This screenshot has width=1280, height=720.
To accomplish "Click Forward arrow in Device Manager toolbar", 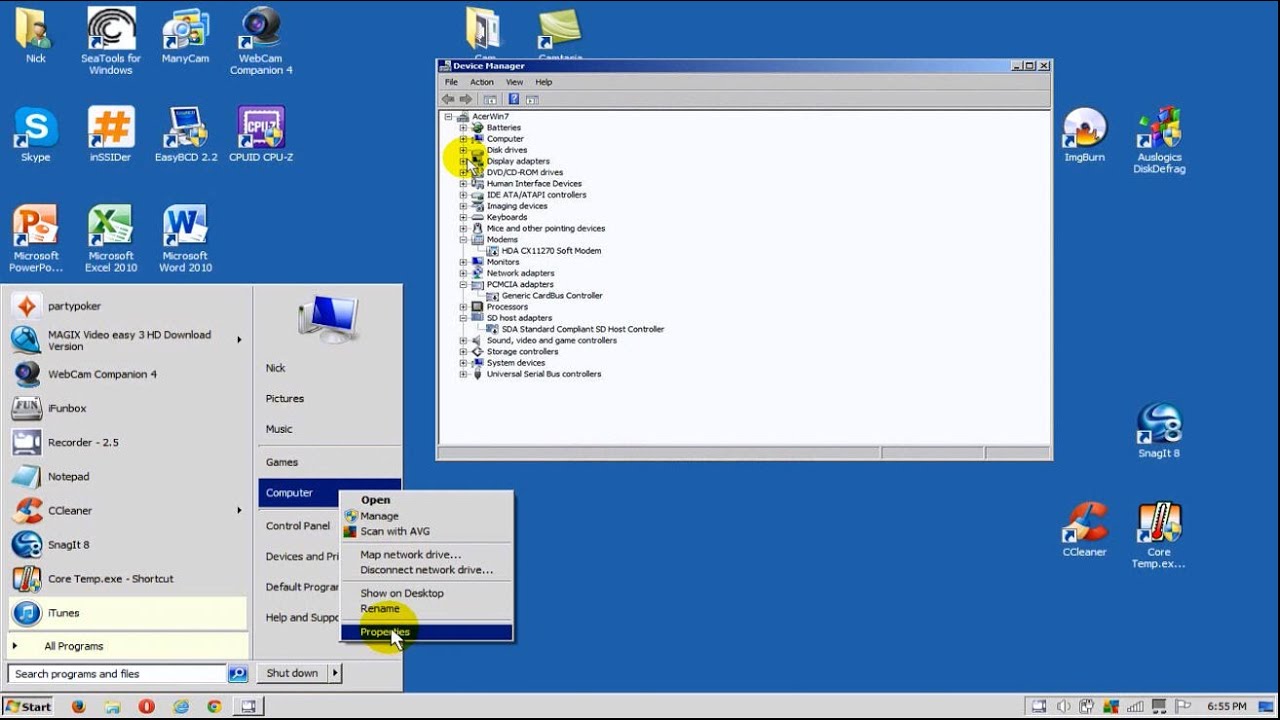I will (x=466, y=99).
